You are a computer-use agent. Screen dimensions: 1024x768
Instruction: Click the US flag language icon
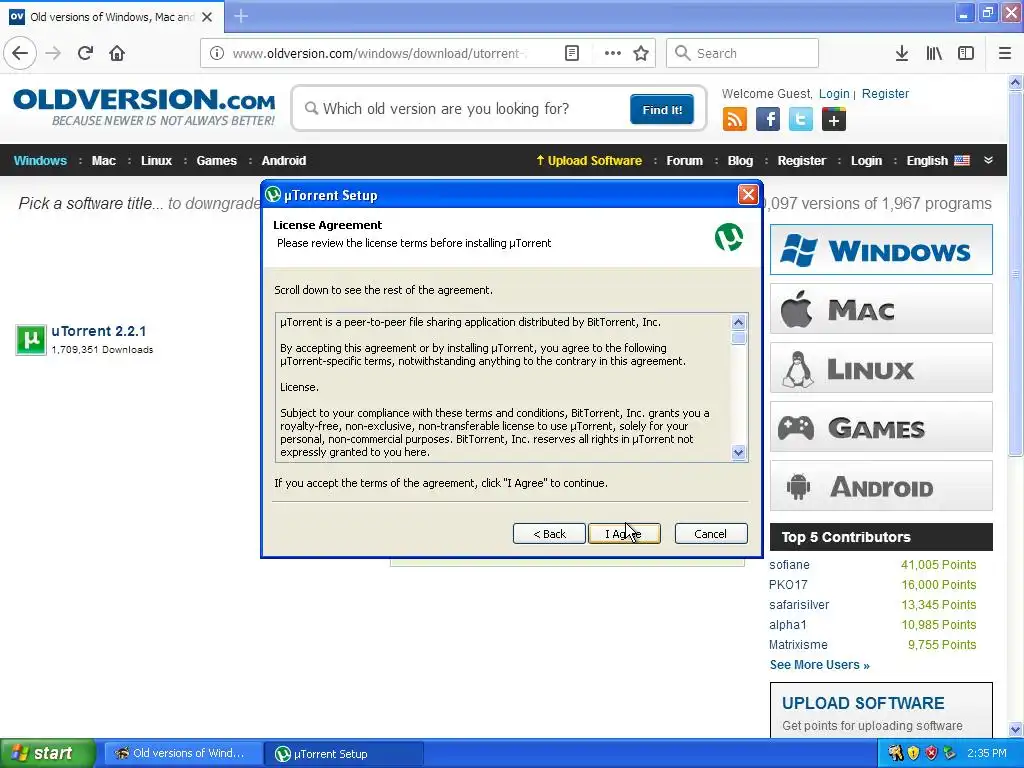(x=962, y=161)
